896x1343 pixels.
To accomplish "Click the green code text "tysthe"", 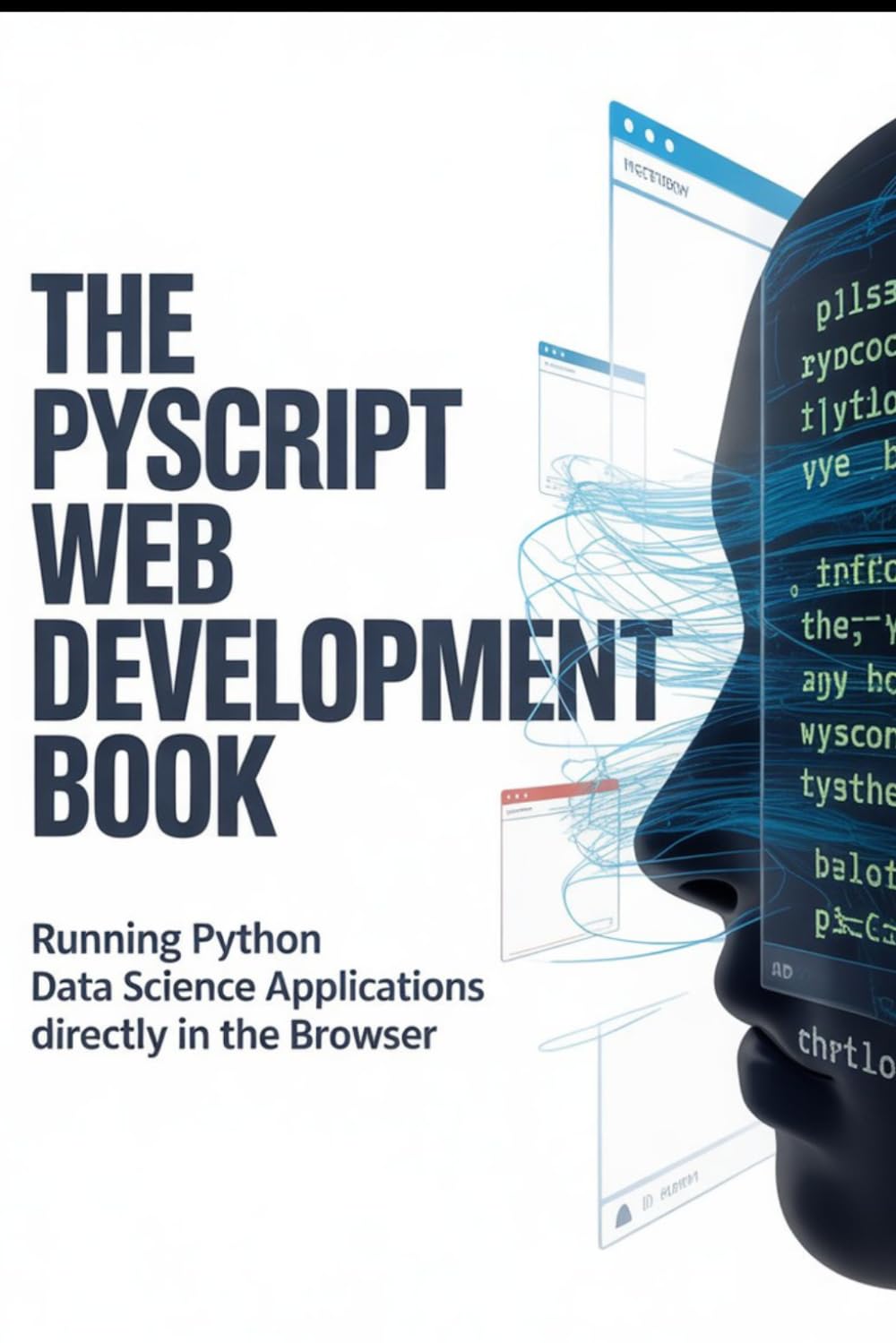I will click(847, 790).
